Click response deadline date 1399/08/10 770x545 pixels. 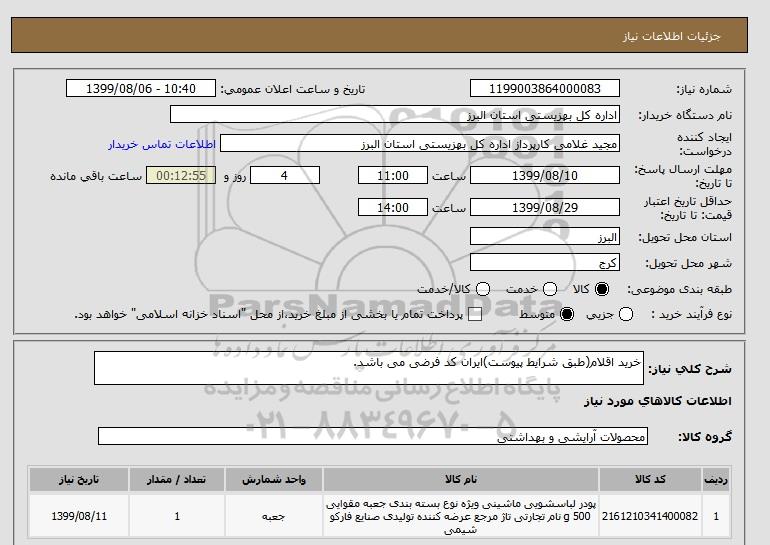(x=545, y=175)
